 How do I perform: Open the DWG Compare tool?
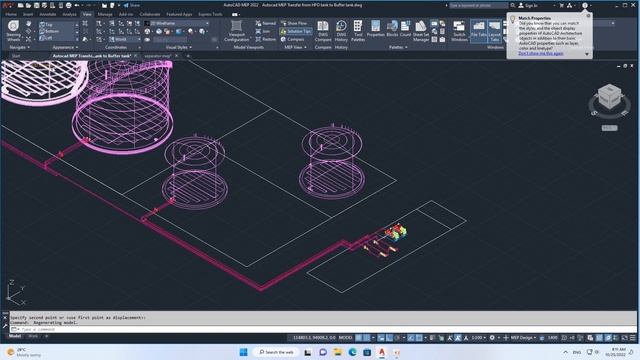(x=323, y=31)
